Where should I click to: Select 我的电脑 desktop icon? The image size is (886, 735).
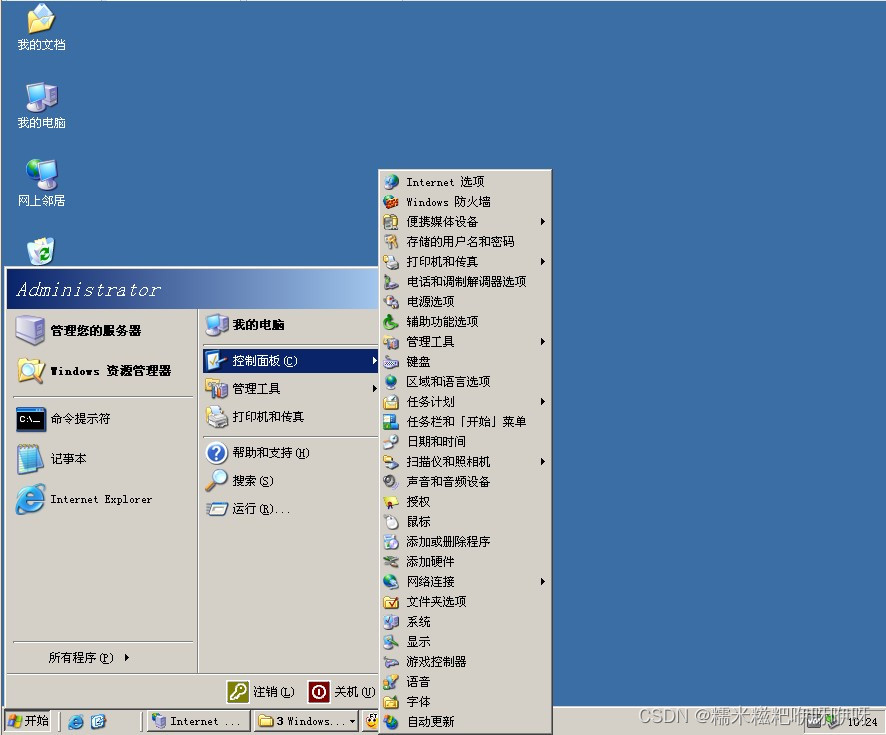click(41, 105)
